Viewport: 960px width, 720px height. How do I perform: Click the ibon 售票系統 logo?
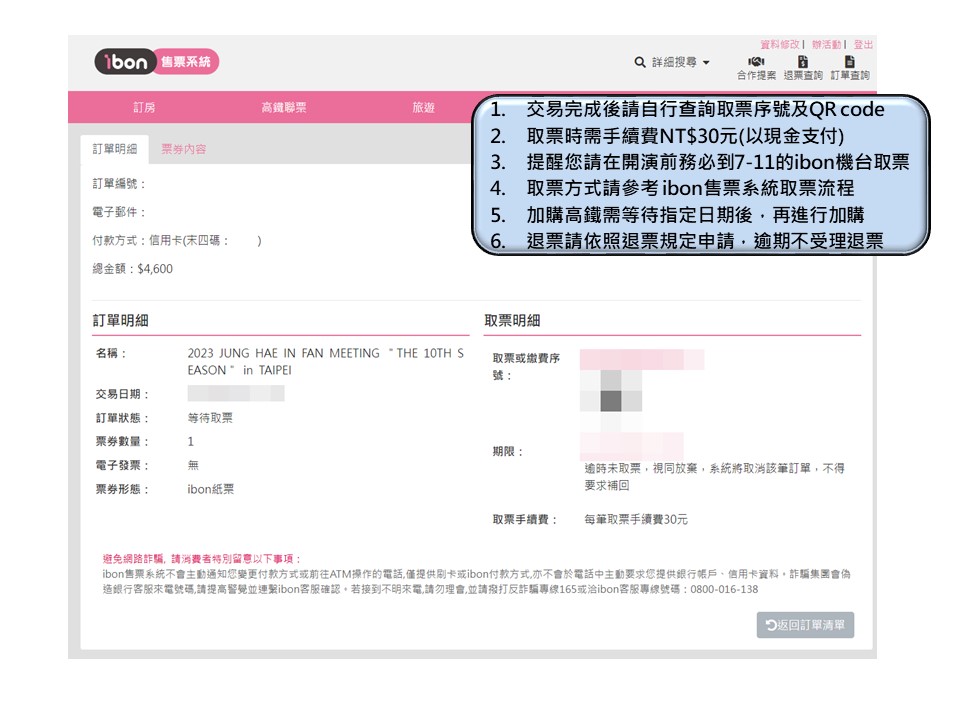pos(156,62)
